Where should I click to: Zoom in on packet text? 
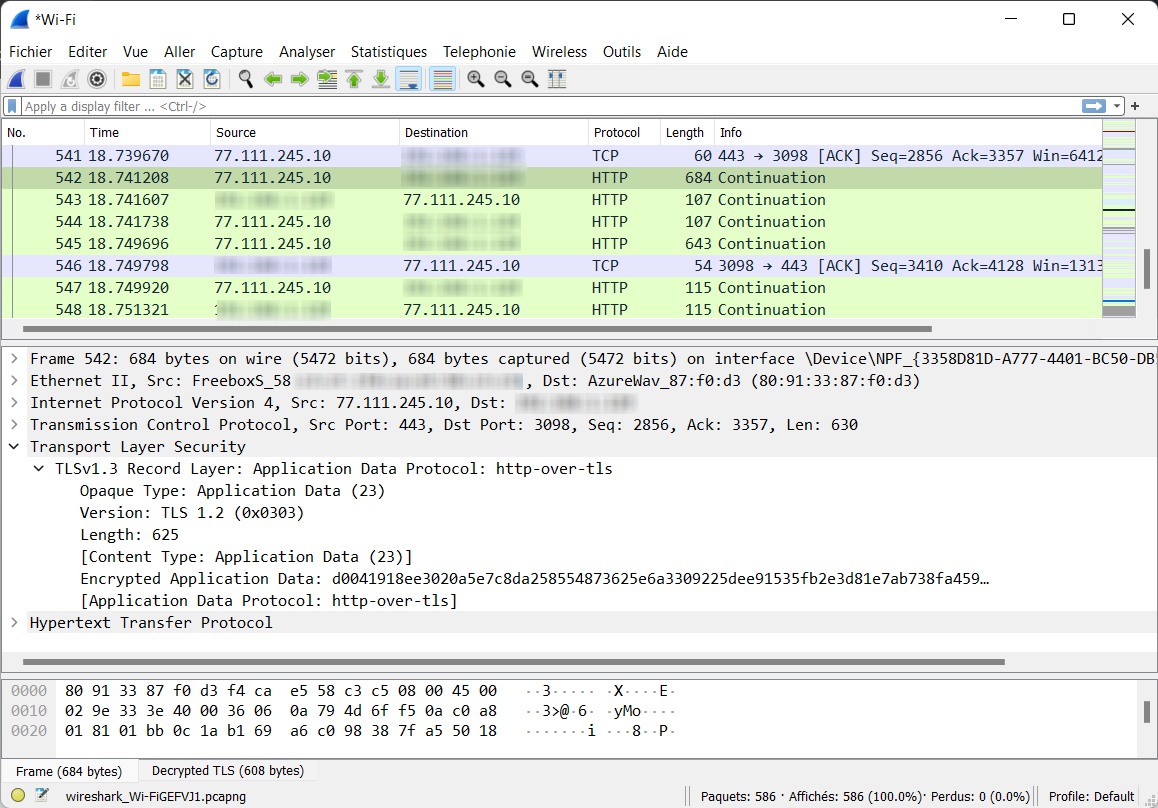476,79
